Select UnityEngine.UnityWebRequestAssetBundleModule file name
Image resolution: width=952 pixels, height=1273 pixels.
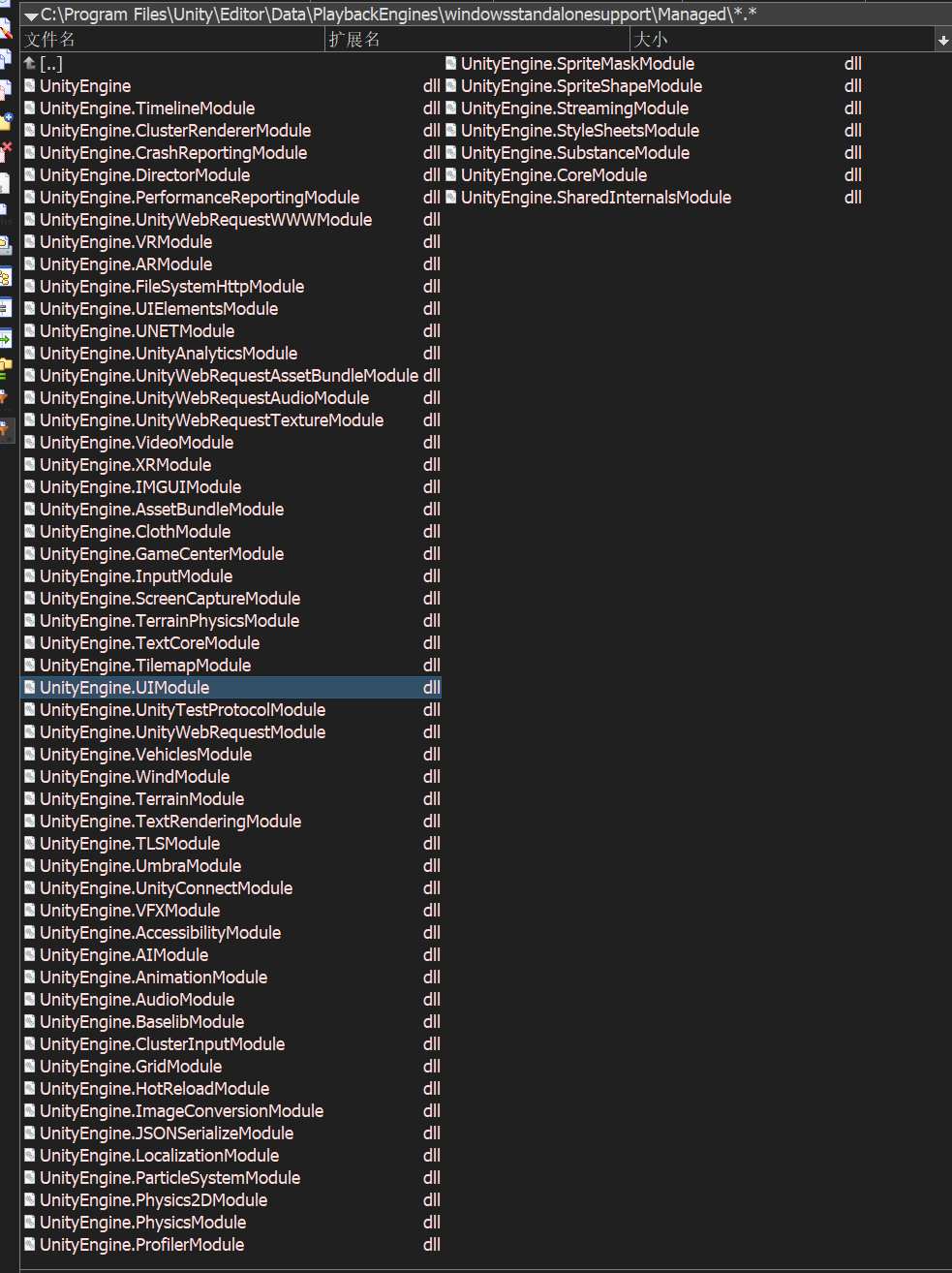230,376
